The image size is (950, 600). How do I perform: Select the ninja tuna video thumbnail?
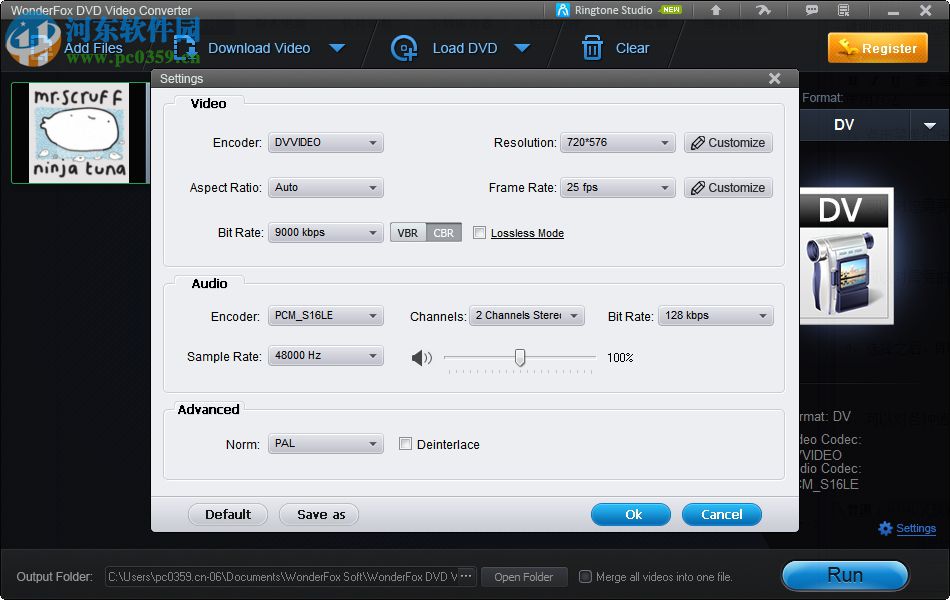[x=79, y=133]
